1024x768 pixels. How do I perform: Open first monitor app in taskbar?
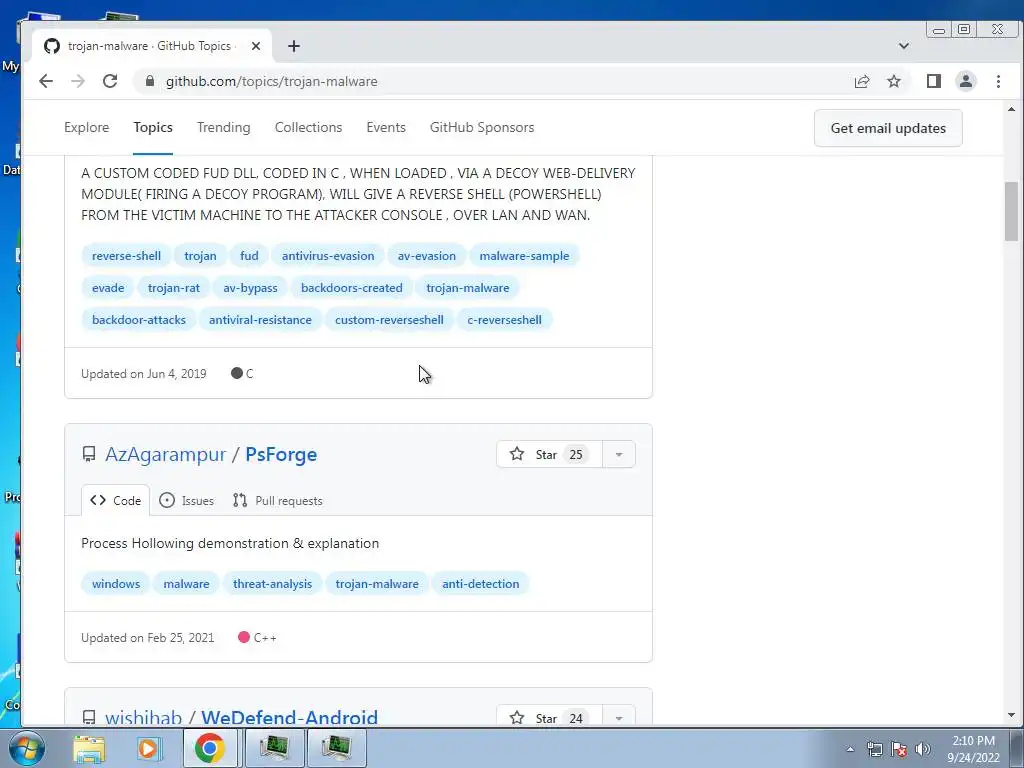[274, 748]
